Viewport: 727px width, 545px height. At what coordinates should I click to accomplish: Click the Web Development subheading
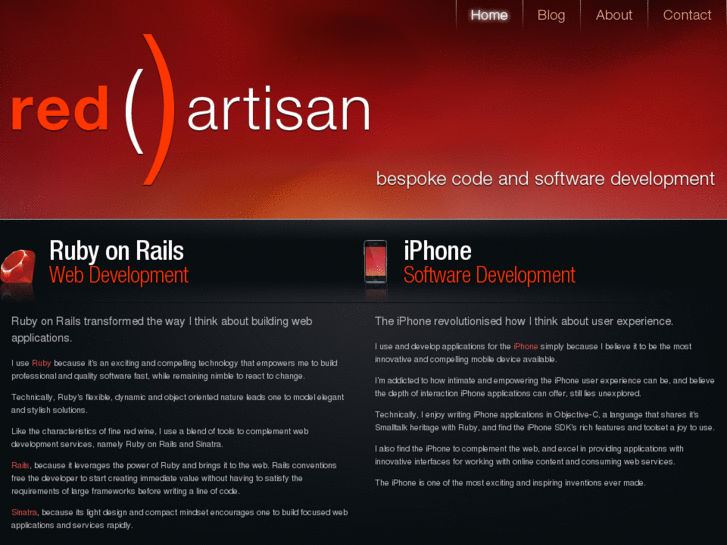tap(119, 275)
